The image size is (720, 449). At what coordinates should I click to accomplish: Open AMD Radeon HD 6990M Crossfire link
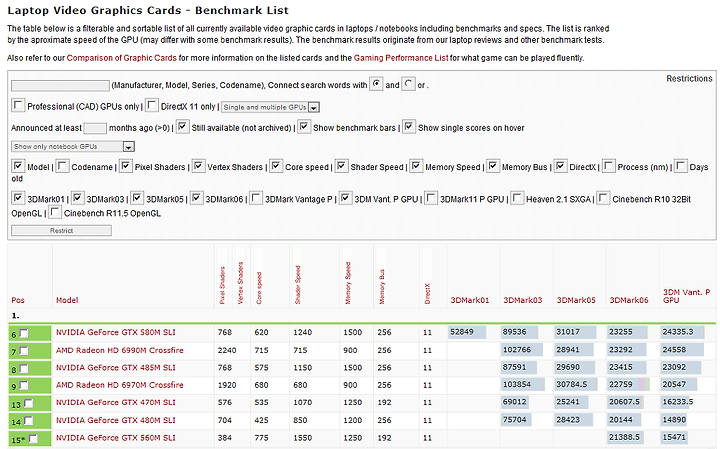click(119, 350)
